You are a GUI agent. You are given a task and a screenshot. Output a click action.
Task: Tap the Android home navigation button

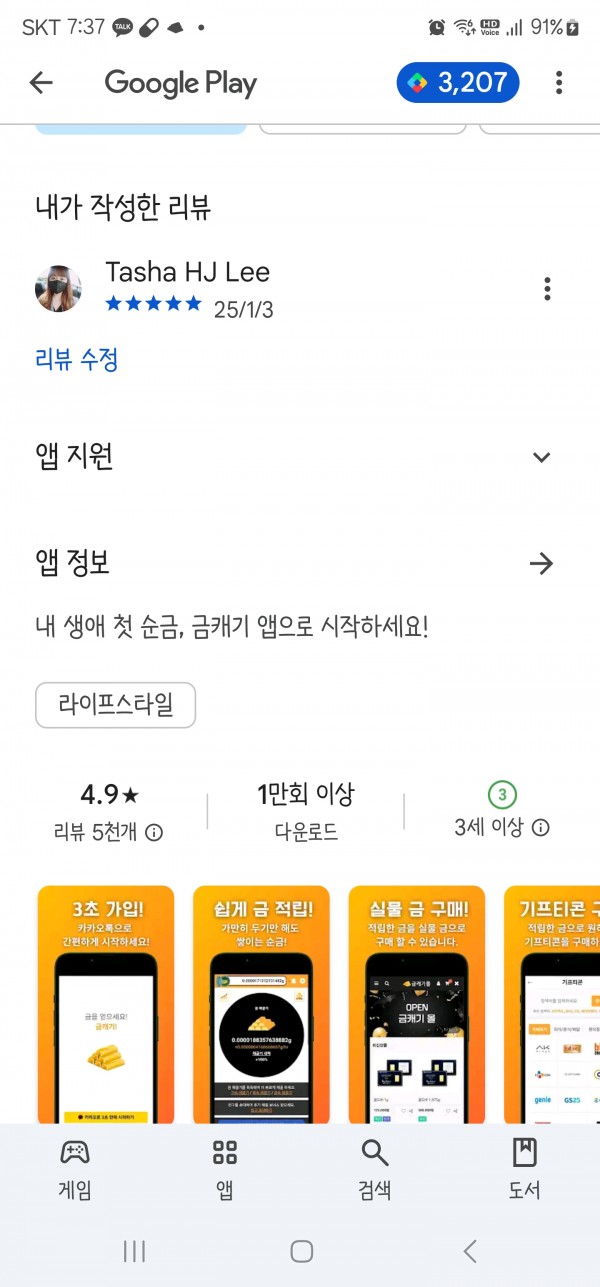(x=301, y=1250)
